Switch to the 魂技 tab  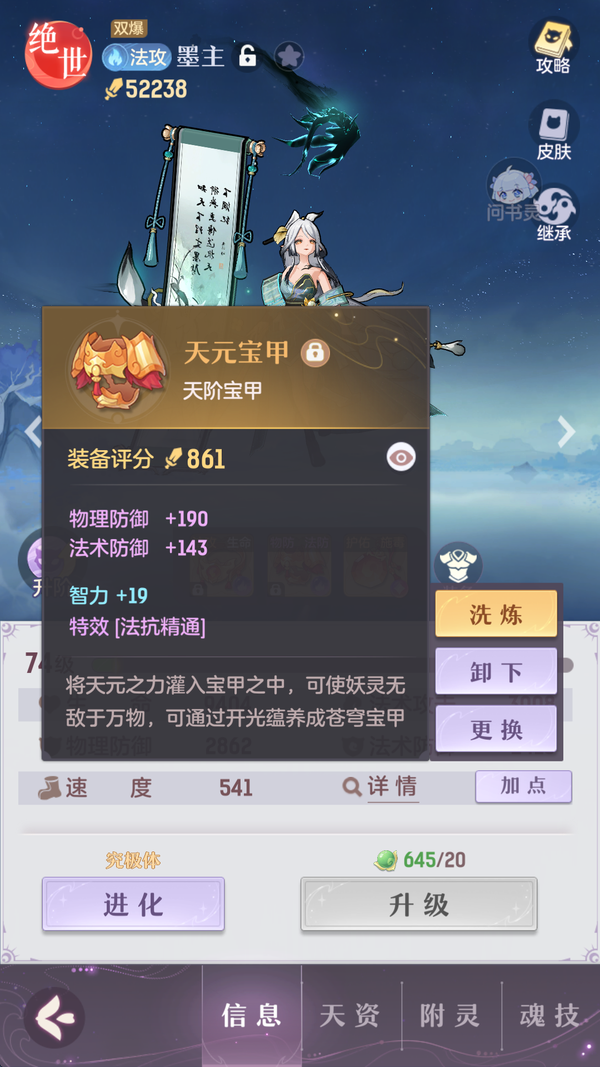[x=550, y=1016]
